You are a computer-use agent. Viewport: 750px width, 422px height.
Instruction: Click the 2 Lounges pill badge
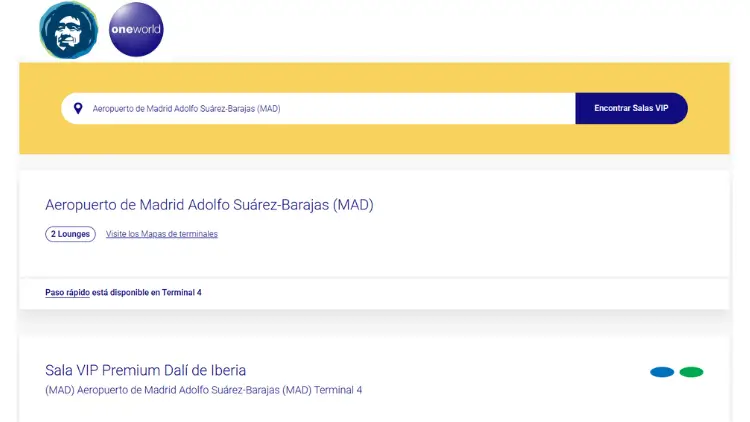click(70, 234)
